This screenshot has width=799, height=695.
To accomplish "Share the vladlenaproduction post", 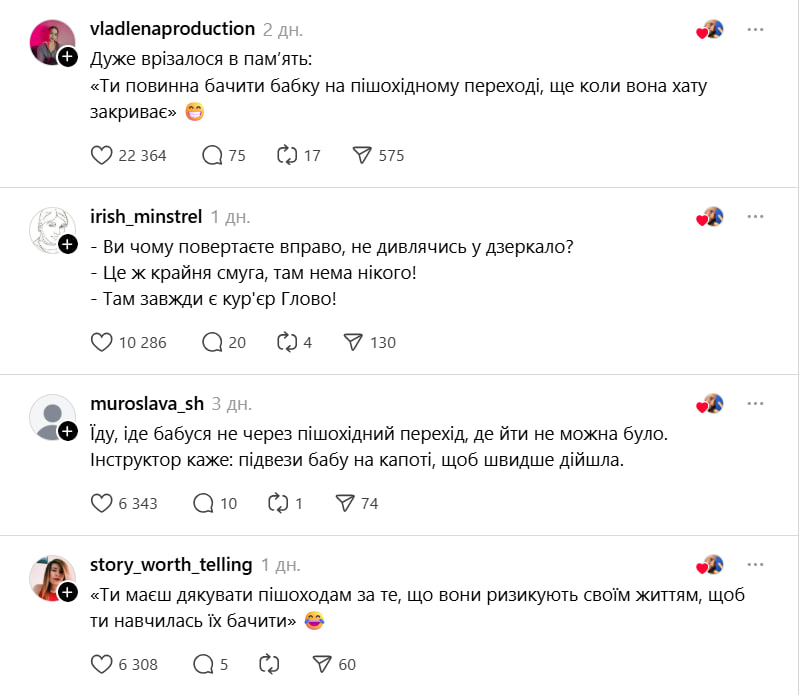I will coord(362,155).
